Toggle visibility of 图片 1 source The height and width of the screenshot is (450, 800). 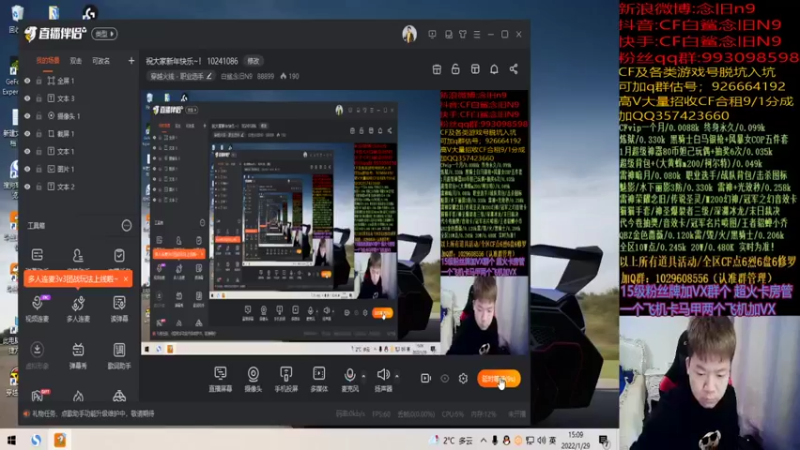point(27,169)
